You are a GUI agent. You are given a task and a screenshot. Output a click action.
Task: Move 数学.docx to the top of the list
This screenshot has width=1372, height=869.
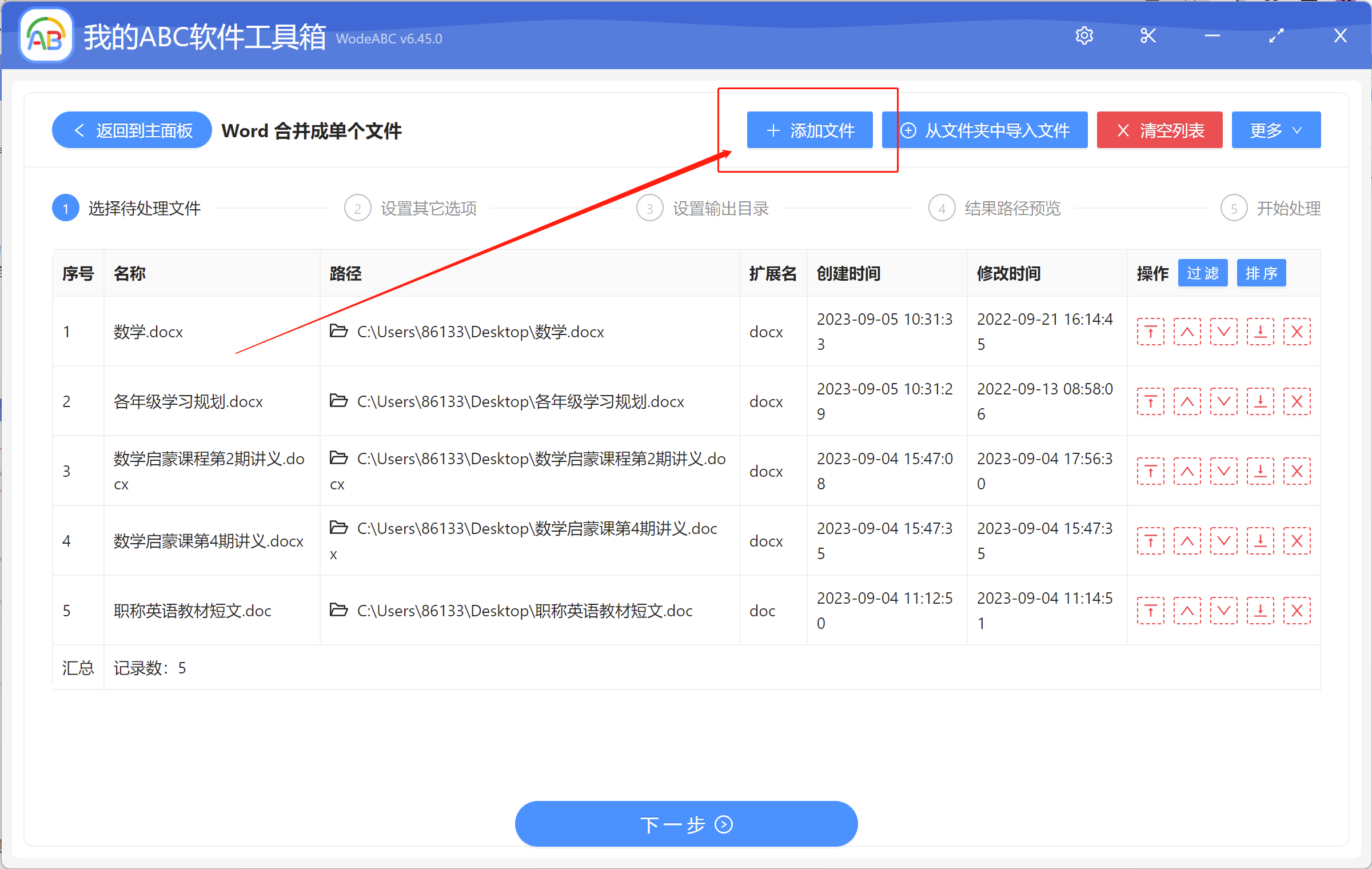tap(1151, 332)
